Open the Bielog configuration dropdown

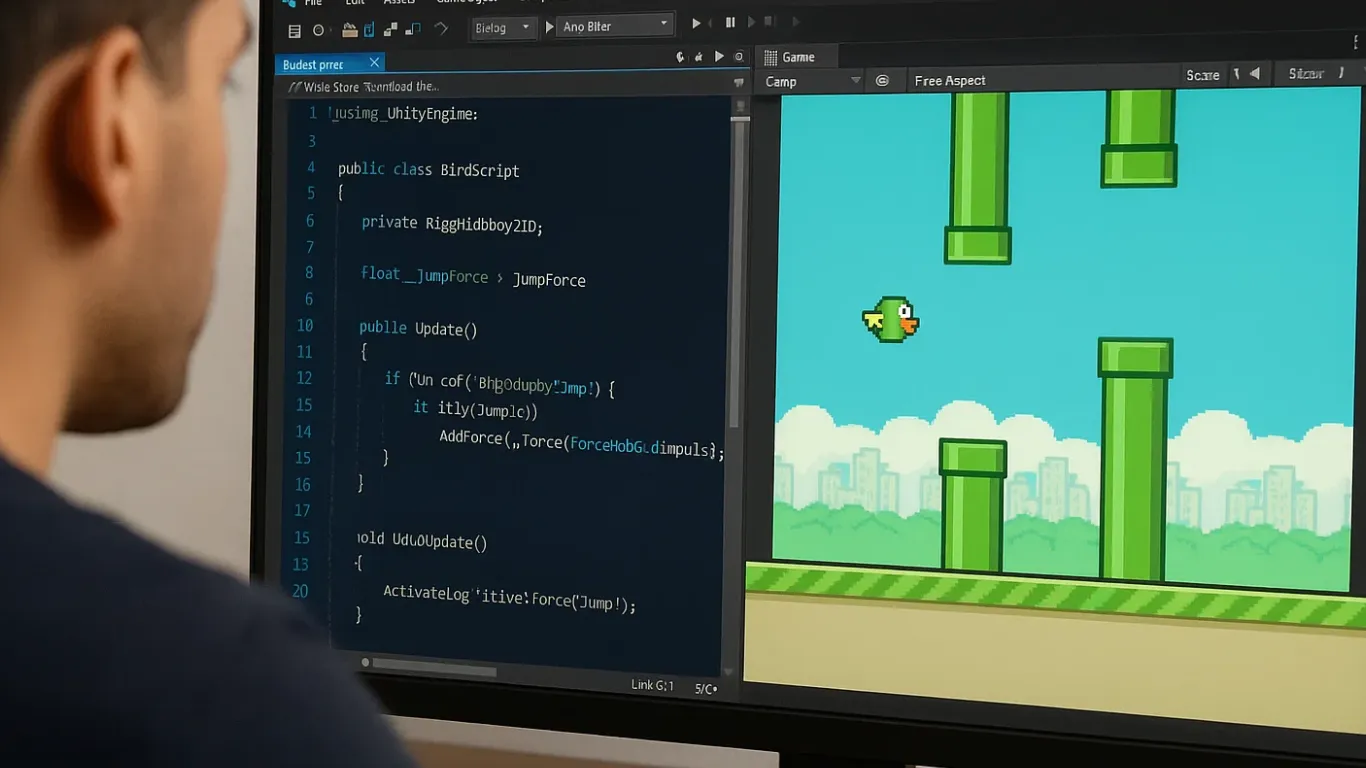[x=503, y=28]
